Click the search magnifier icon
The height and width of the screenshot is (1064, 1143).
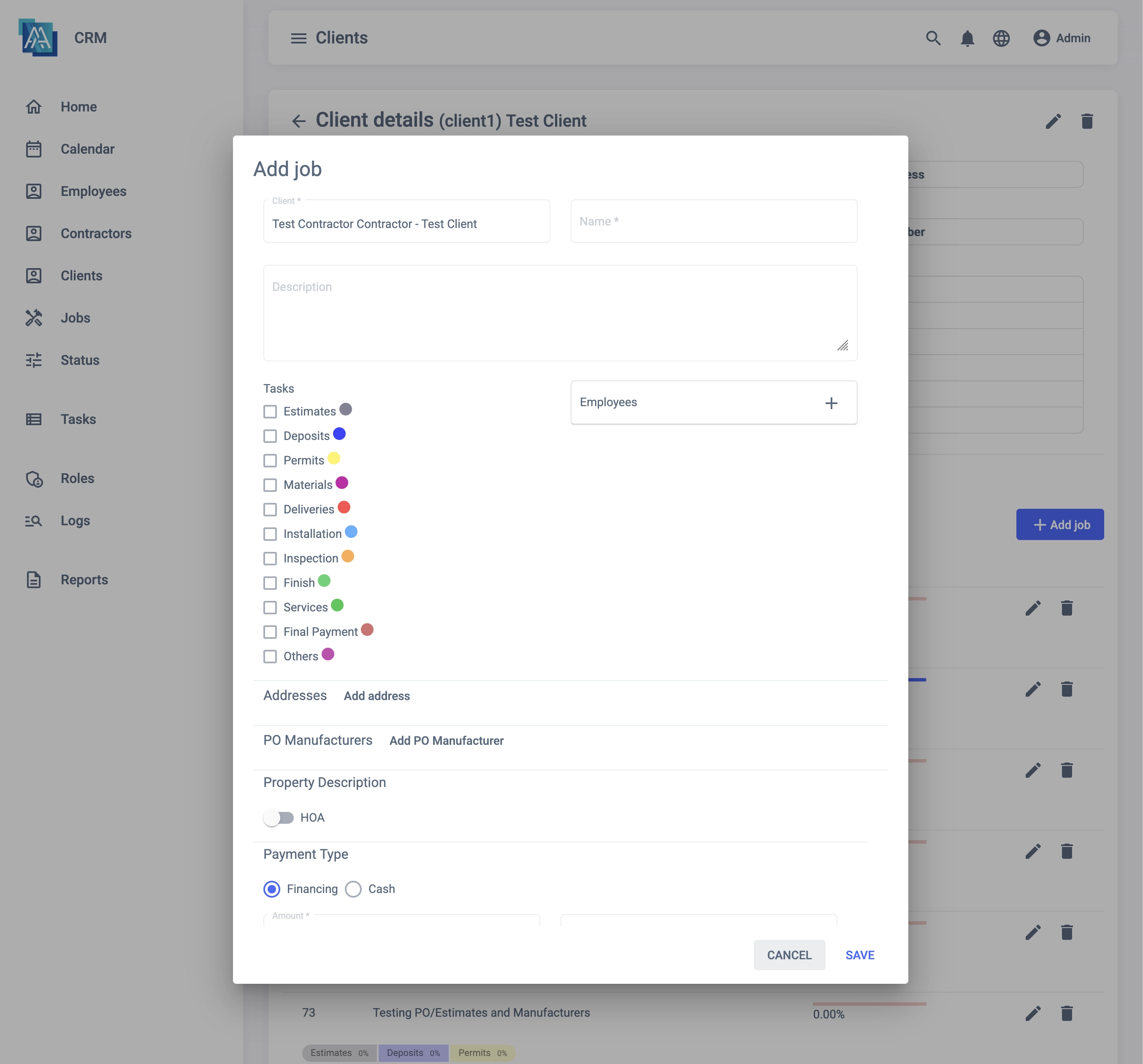(932, 38)
